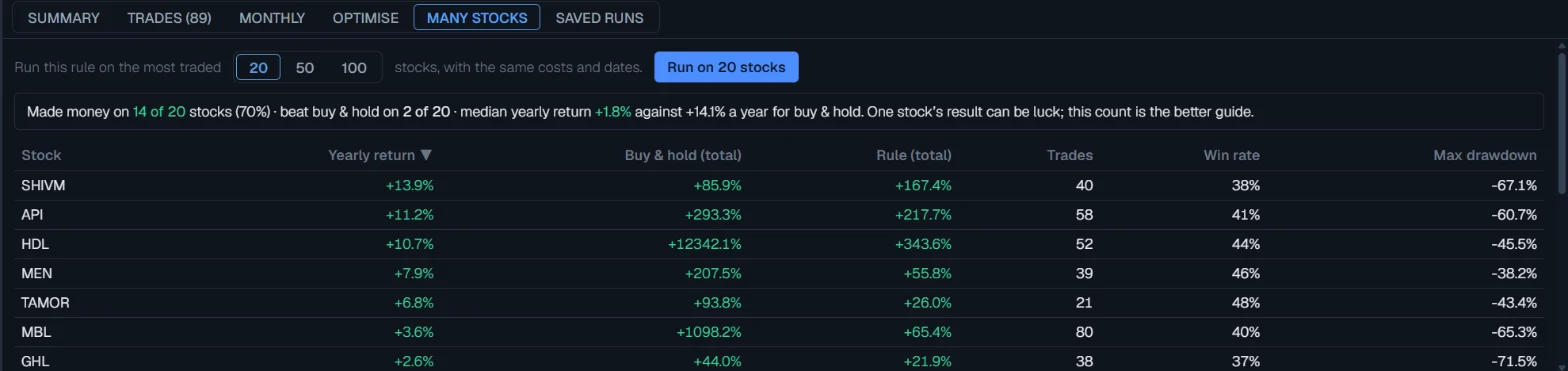Viewport: 1568px width, 371px height.
Task: Open the MONTHLY tab
Action: [x=272, y=18]
